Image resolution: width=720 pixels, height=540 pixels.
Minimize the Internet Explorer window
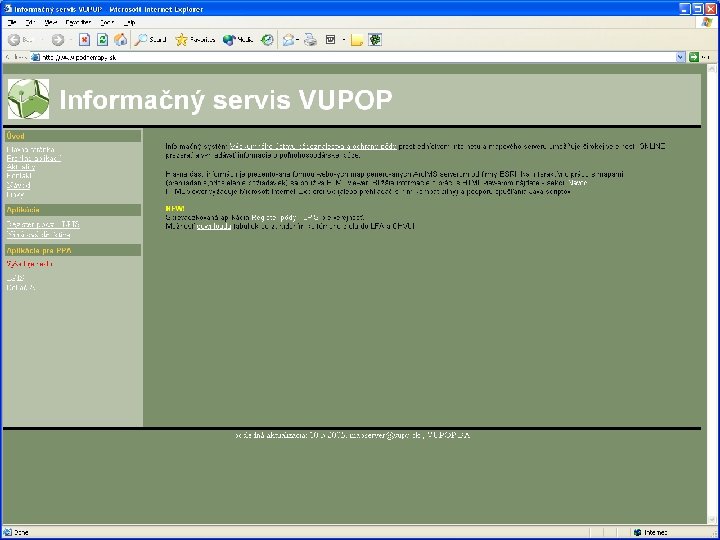point(685,9)
